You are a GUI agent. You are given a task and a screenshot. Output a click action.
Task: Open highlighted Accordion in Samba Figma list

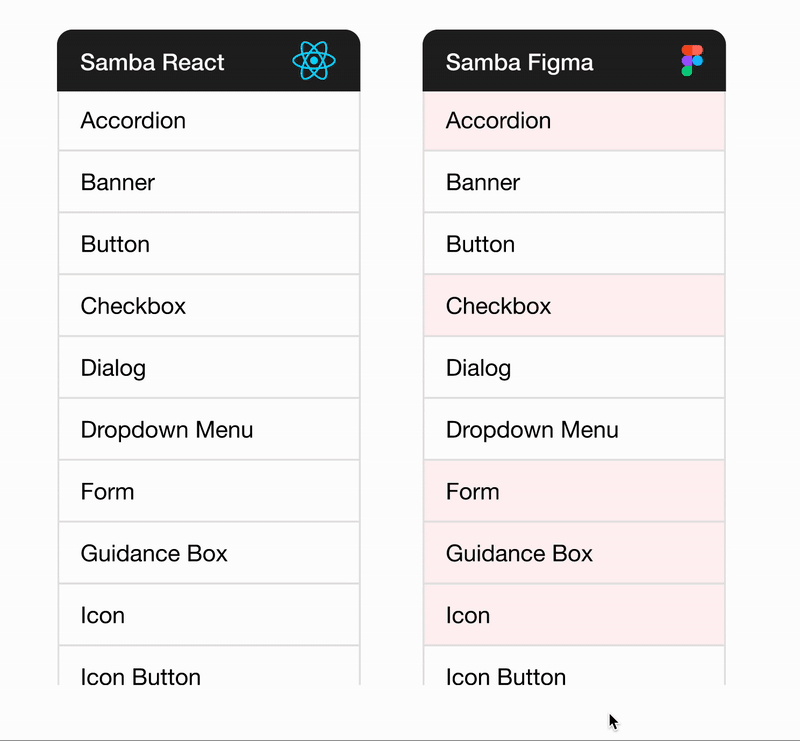tap(574, 121)
